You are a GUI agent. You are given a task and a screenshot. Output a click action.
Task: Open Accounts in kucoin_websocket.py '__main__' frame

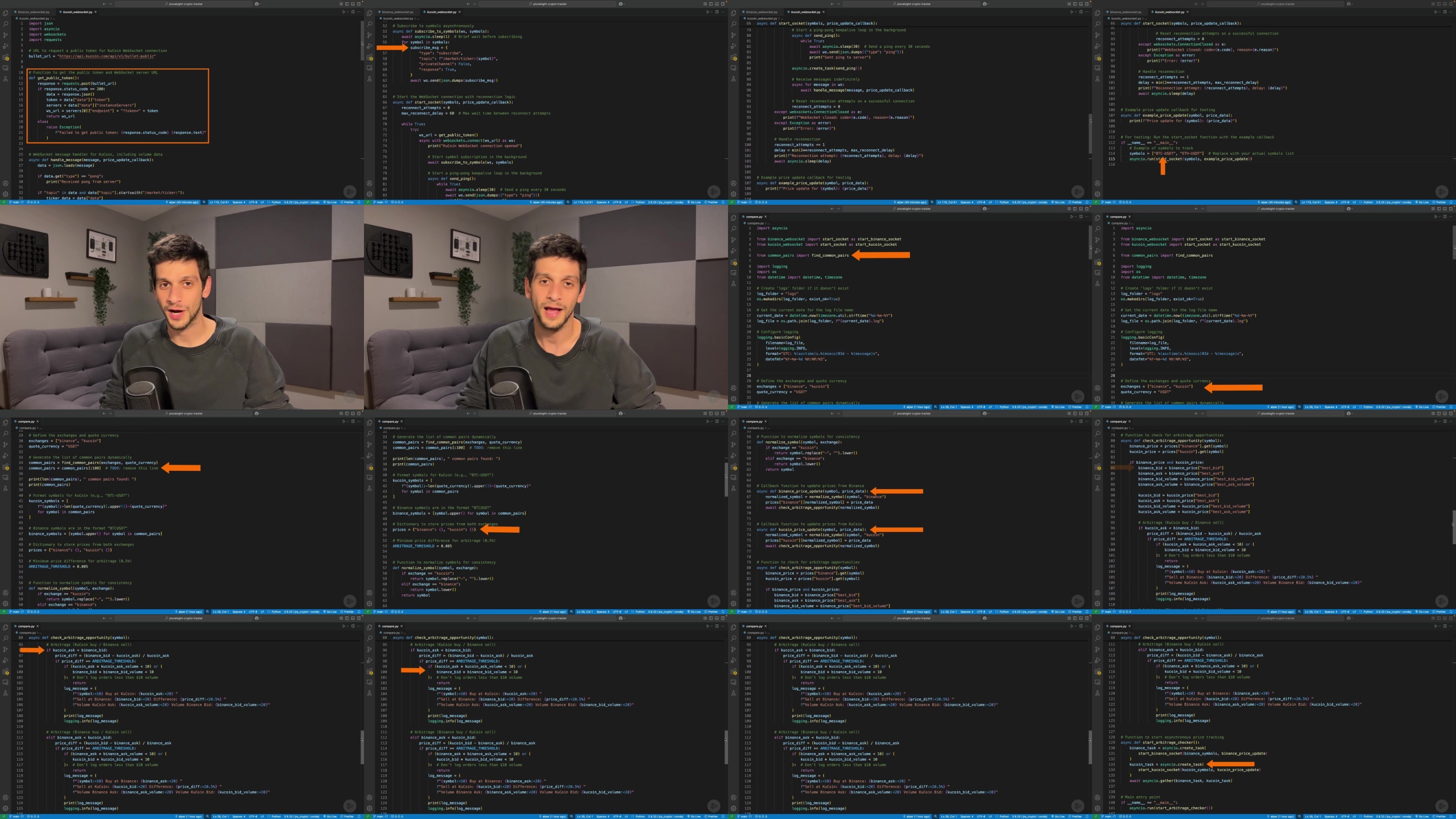1097,183
